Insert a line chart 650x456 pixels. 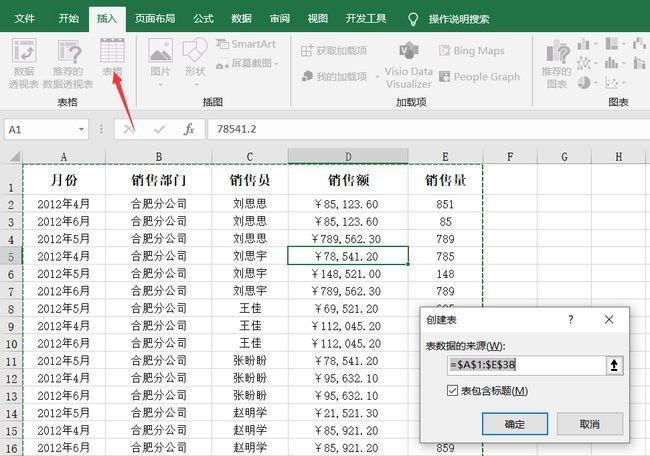584,63
